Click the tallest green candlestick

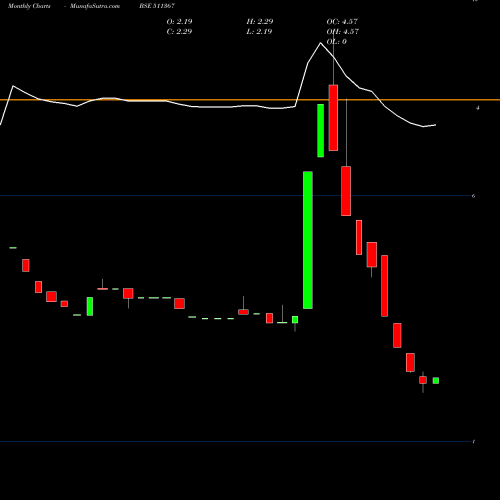click(308, 240)
